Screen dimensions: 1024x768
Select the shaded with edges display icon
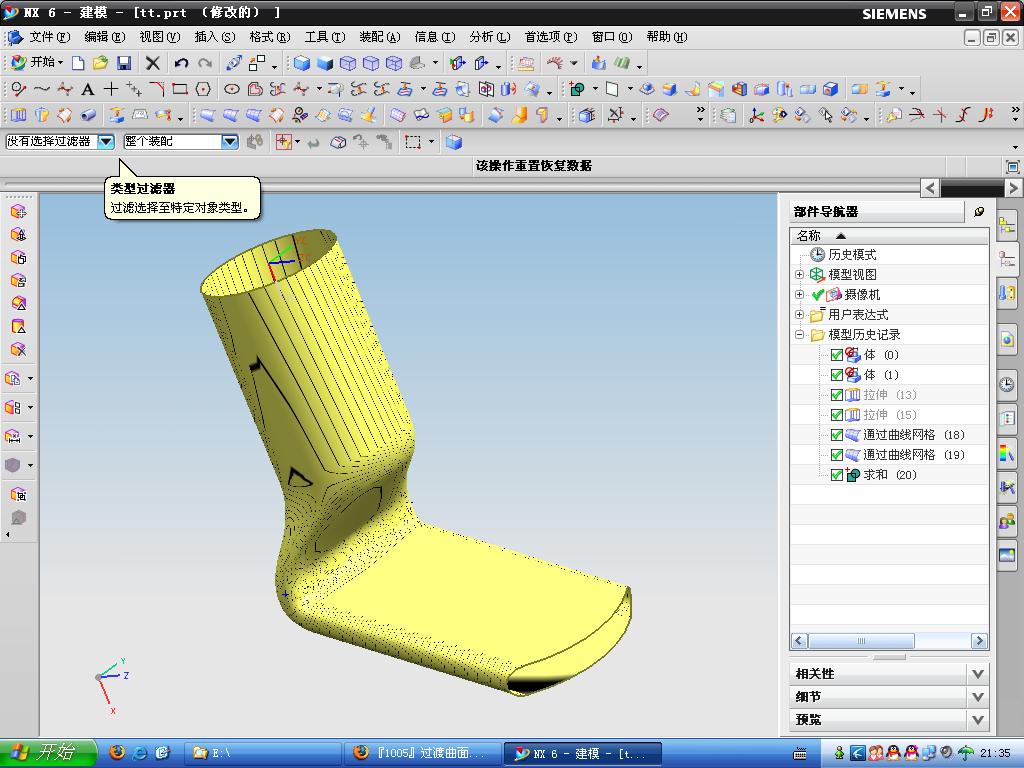tap(301, 63)
